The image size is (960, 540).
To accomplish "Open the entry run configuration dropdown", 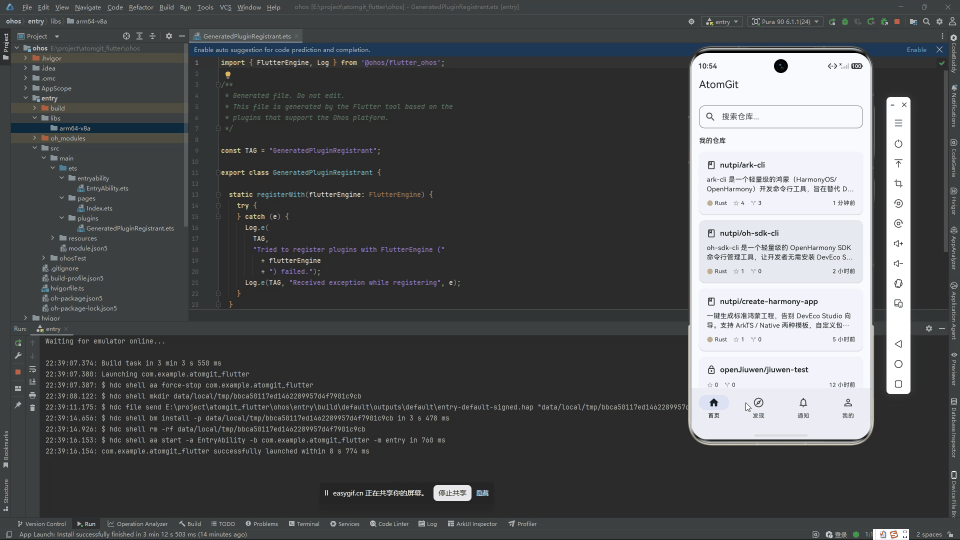I will click(x=722, y=21).
